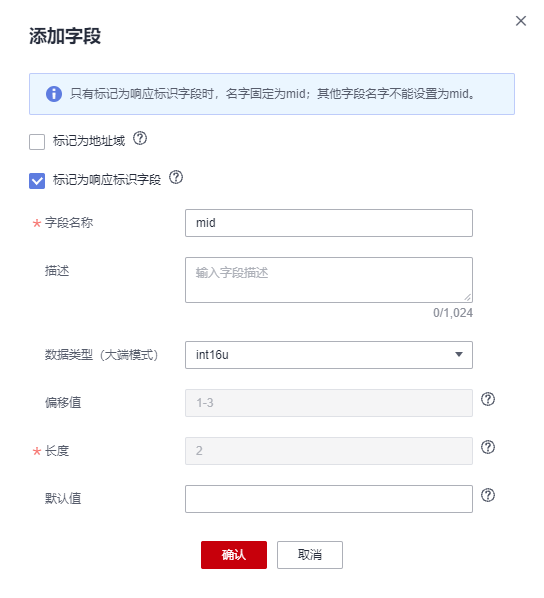The height and width of the screenshot is (598, 544).
Task: Uncheck the 标记为响应标识字段 checkbox
Action: point(37,181)
